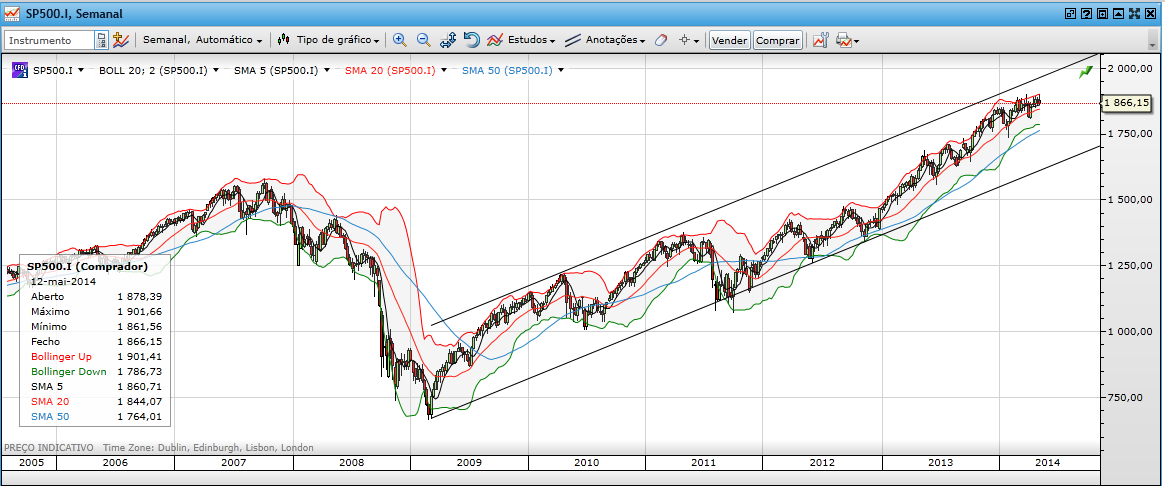Image resolution: width=1165 pixels, height=486 pixels.
Task: Open chart settings wrench icon
Action: tap(820, 40)
